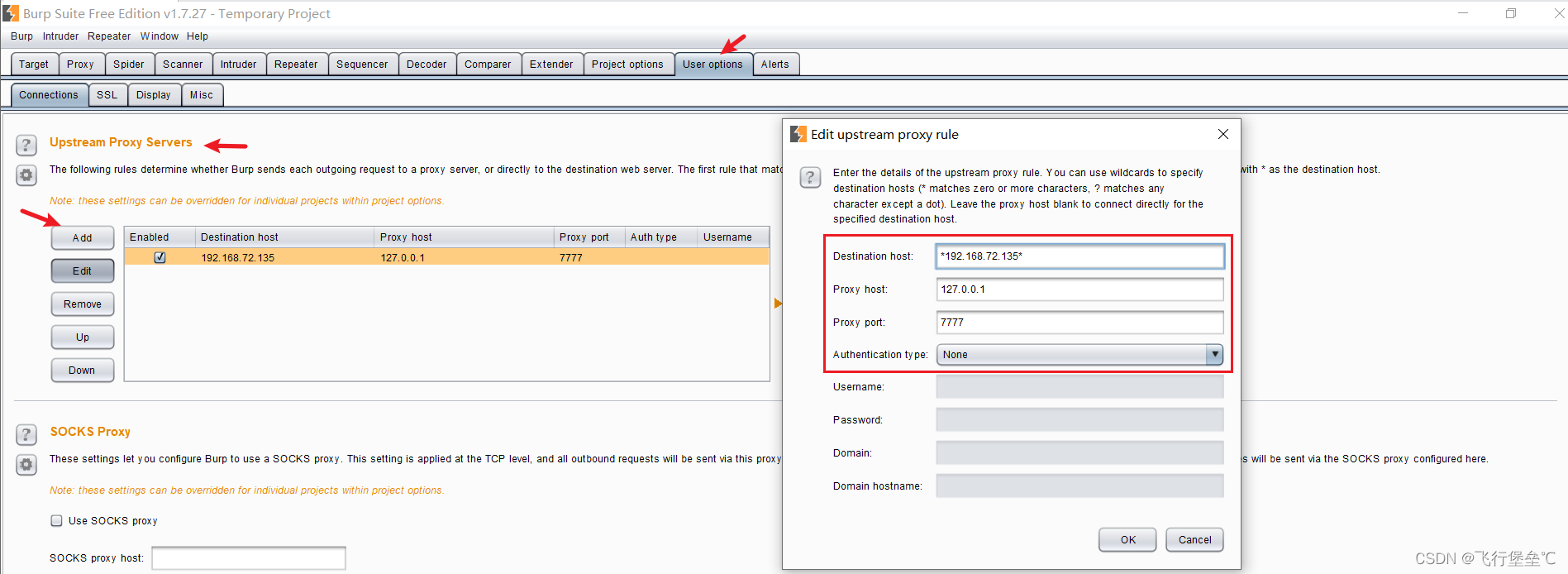Screen dimensions: 1568x574
Task: Click the Remove button for proxy rules
Action: [83, 304]
